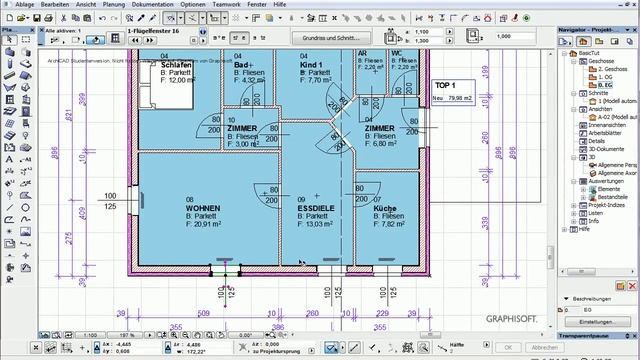
Task: Choose the Text tool marked with an A
Action: [x=9, y=159]
